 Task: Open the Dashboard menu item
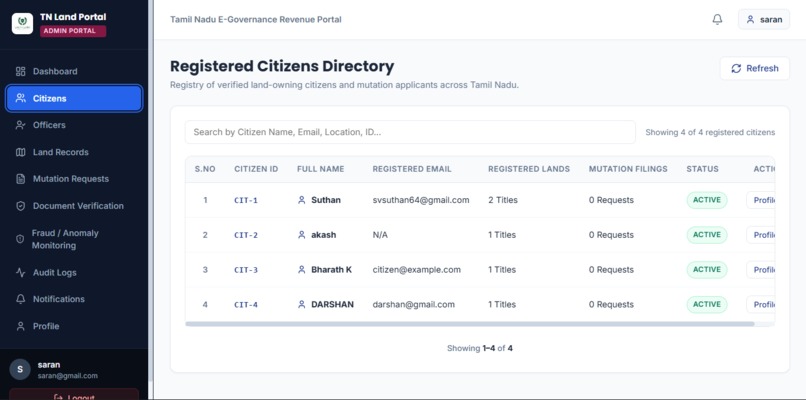coord(74,71)
